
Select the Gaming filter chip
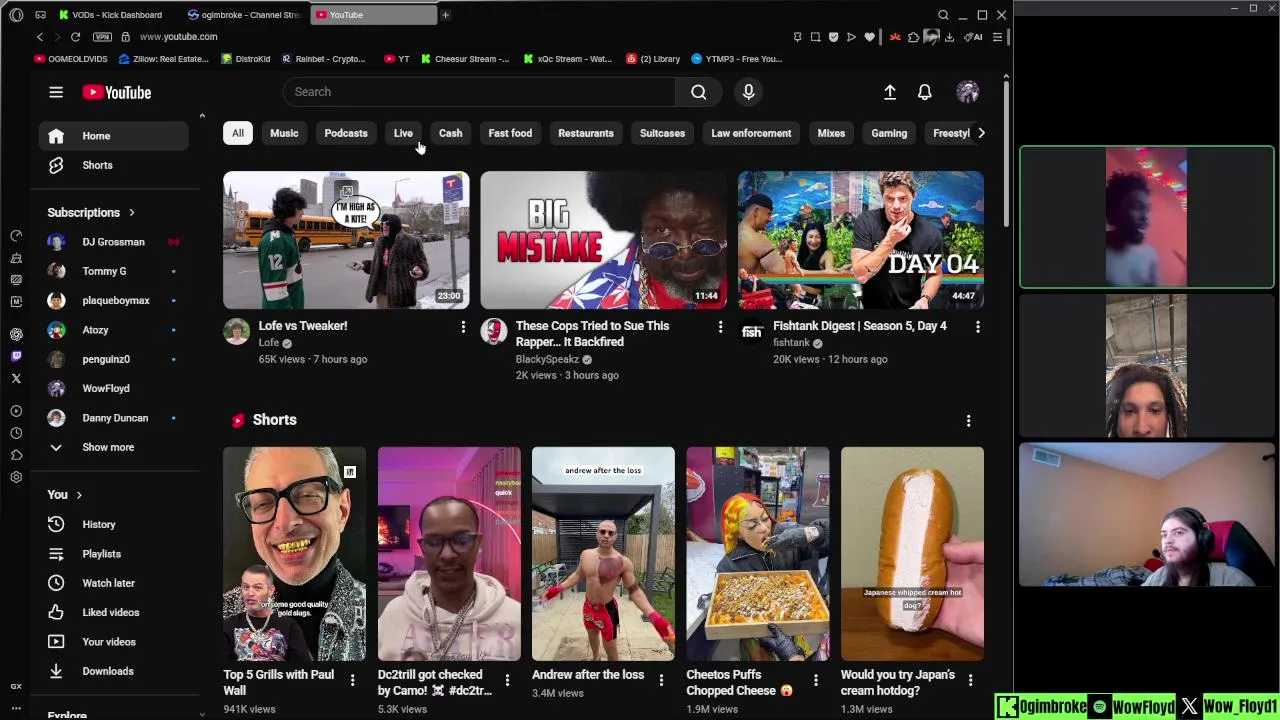click(889, 133)
